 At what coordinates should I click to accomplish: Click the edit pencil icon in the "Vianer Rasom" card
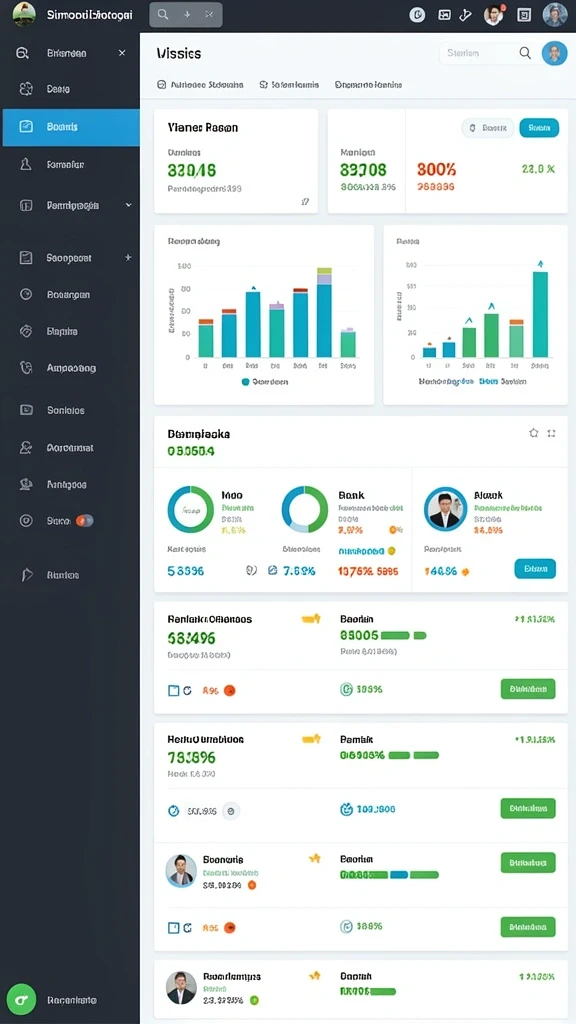[x=305, y=202]
